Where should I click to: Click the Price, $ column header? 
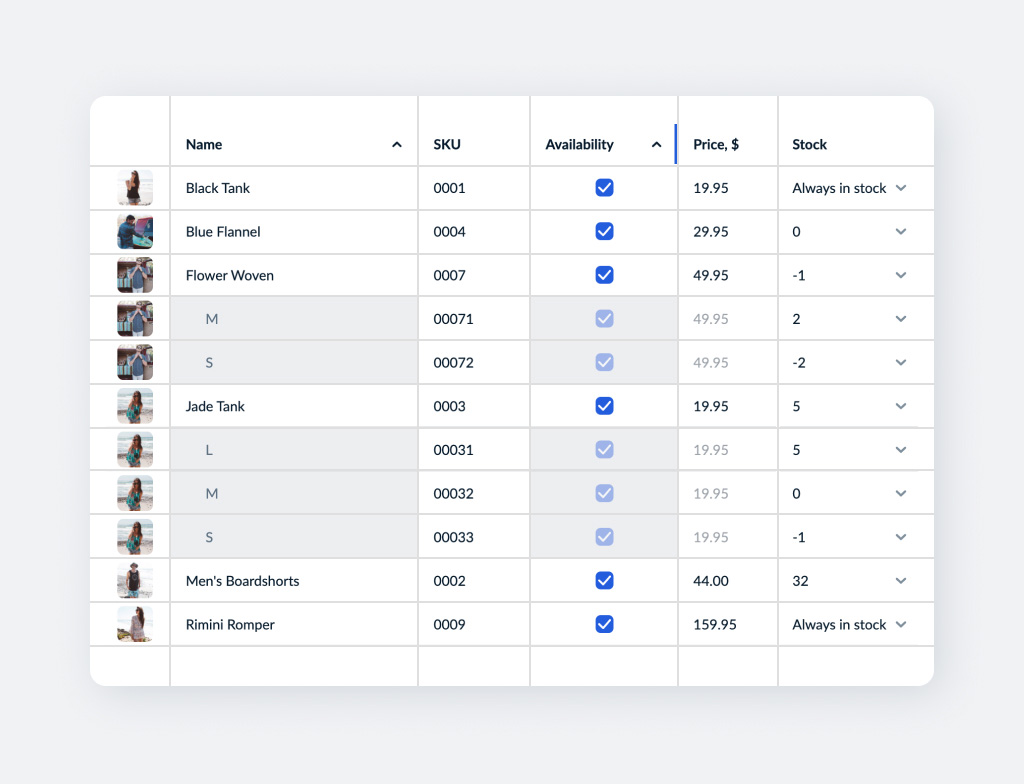click(x=716, y=145)
